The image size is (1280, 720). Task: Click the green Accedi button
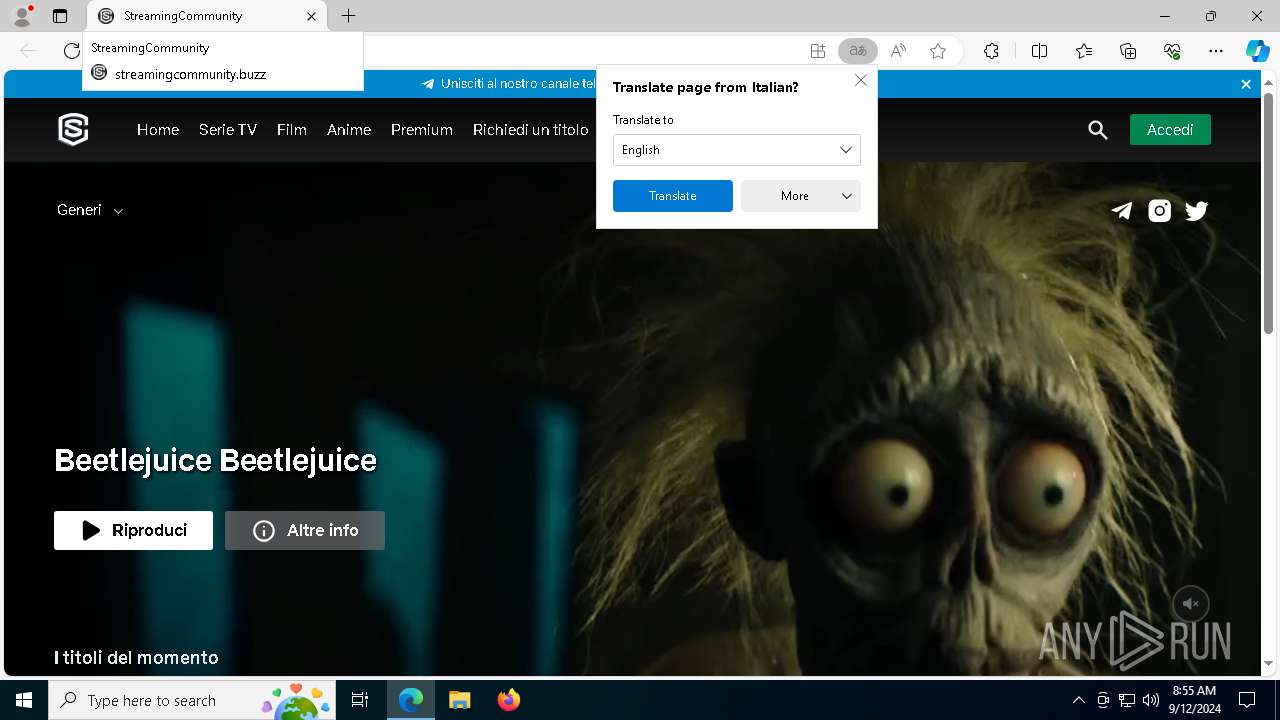point(1170,130)
